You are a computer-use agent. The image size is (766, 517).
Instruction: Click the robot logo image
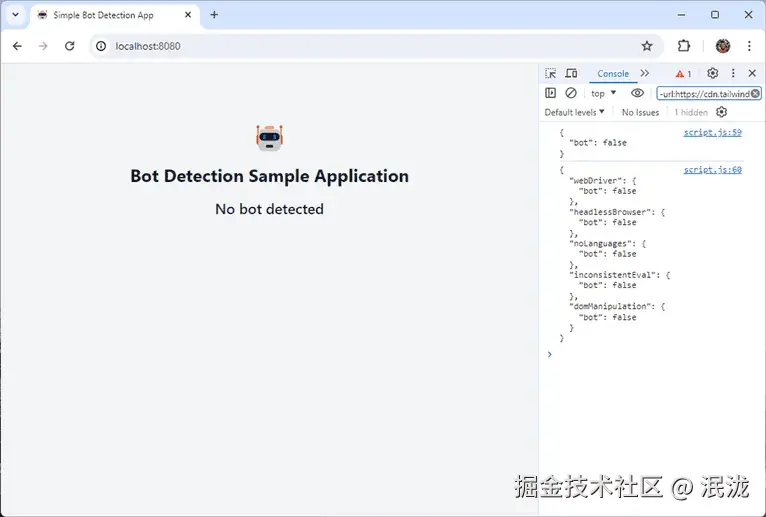pos(269,138)
